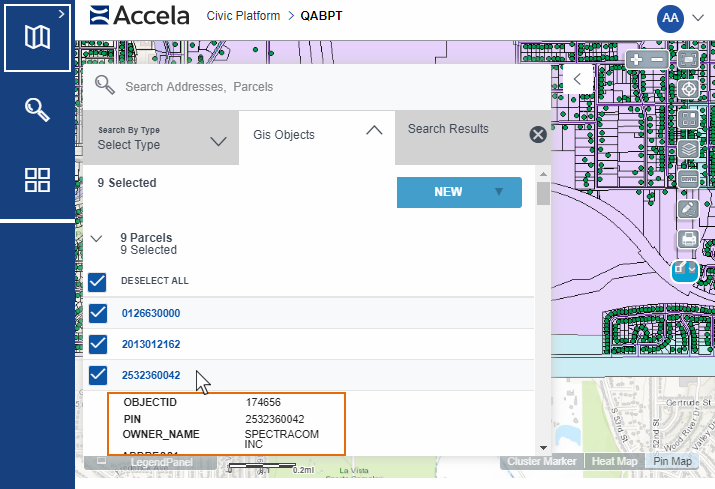Select the Gis Objects tab
Image resolution: width=715 pixels, height=489 pixels.
(x=317, y=135)
